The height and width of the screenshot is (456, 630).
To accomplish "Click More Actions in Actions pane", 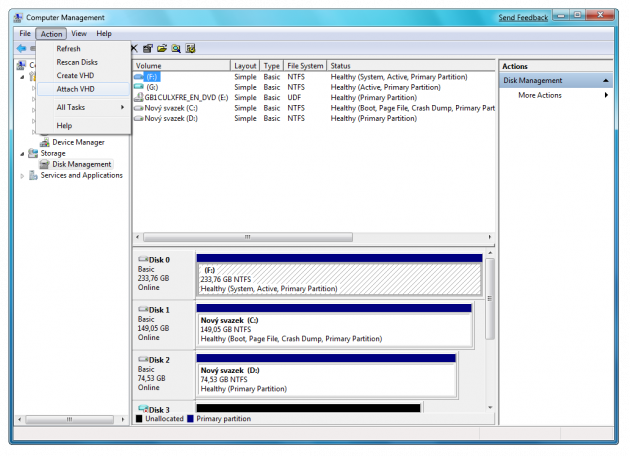I will click(x=540, y=95).
